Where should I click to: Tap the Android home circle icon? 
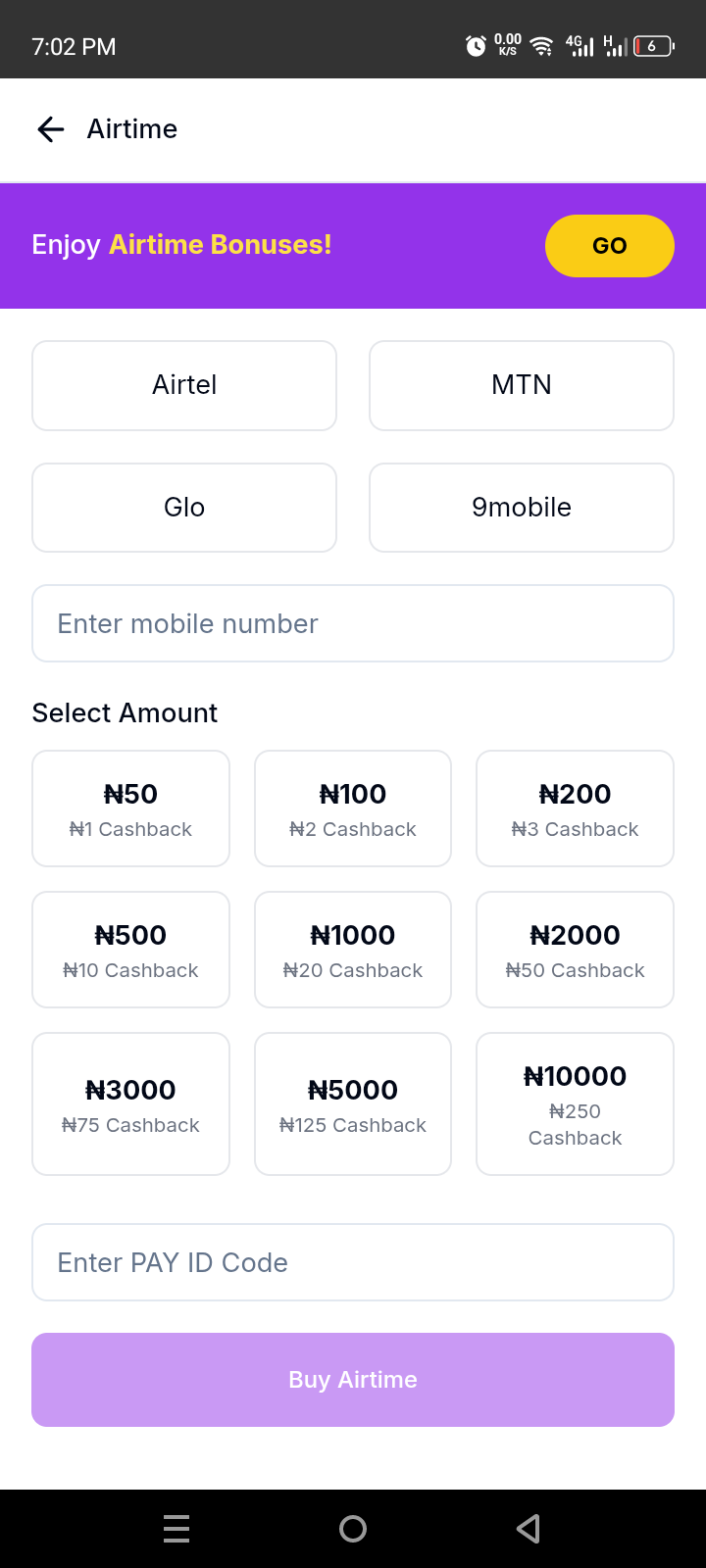tap(353, 1529)
